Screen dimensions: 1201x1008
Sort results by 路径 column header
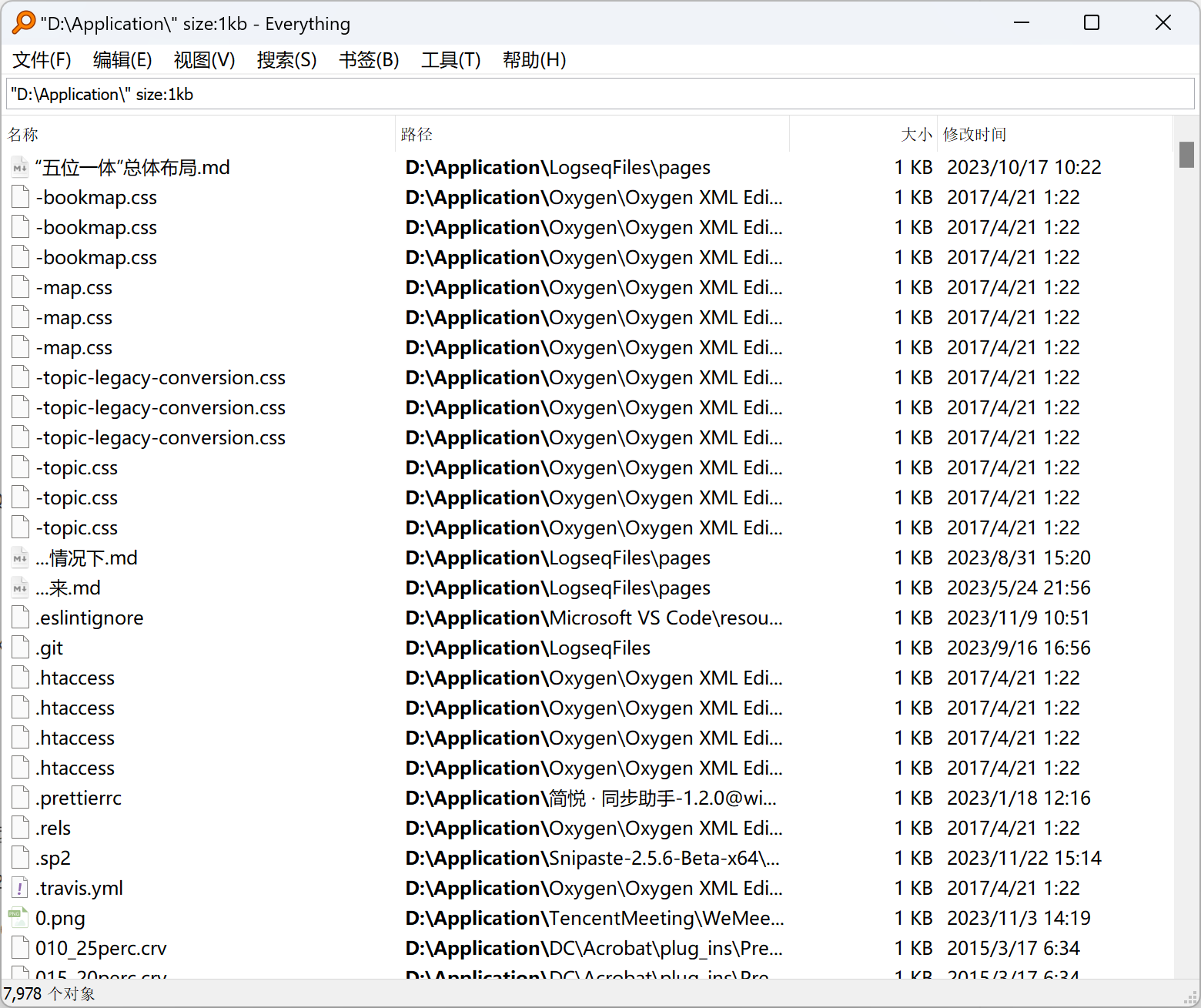pos(592,135)
